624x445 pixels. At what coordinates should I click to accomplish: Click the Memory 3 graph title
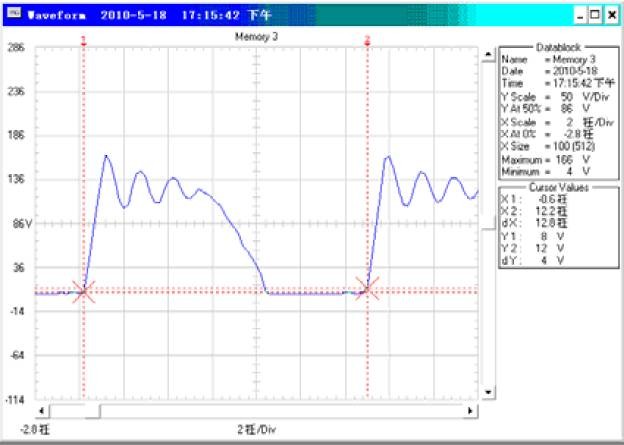(x=257, y=36)
